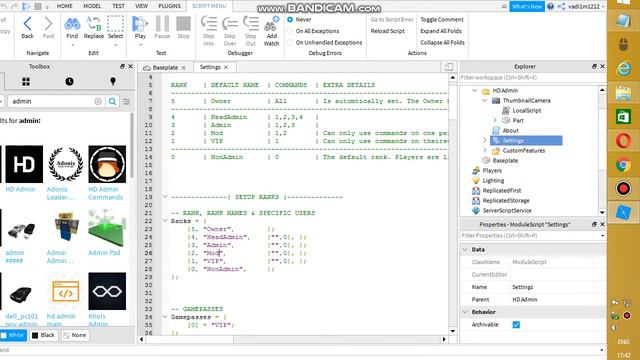Click the Add Watch icon
The height and width of the screenshot is (360, 640).
[x=271, y=24]
